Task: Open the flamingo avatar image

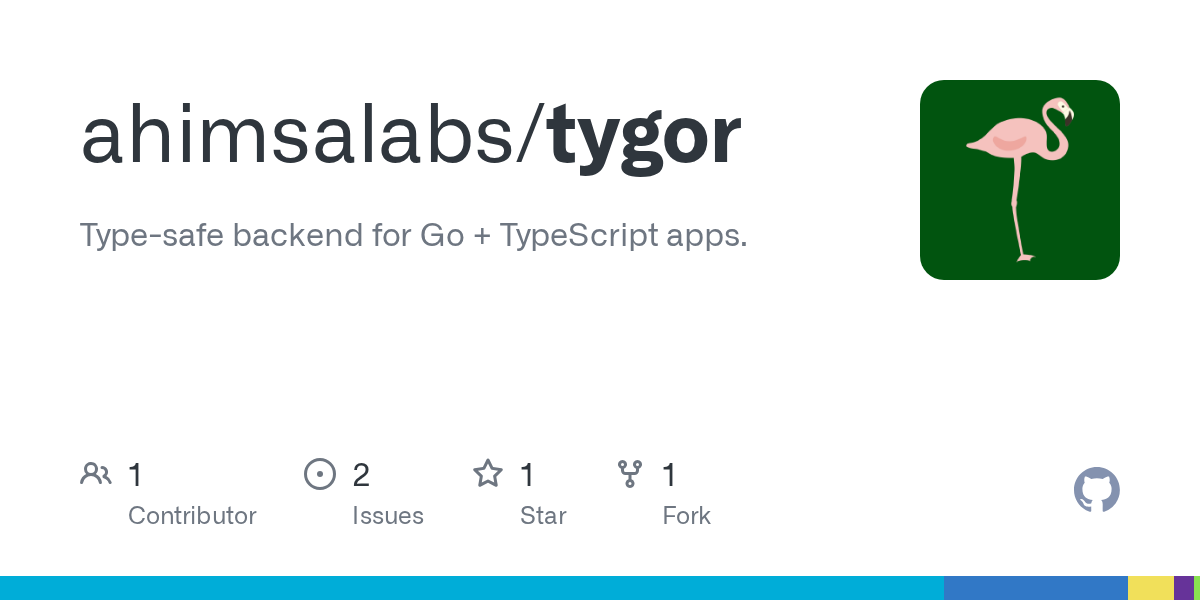Action: point(1019,180)
